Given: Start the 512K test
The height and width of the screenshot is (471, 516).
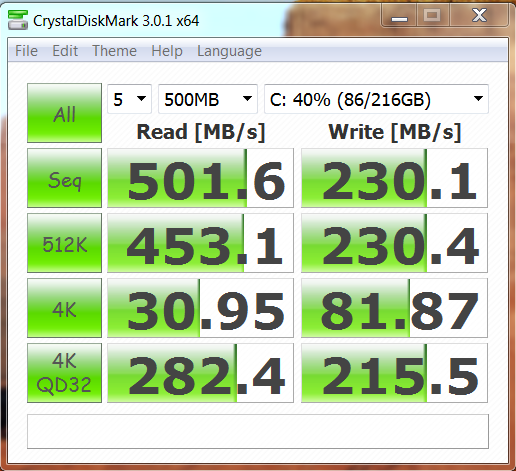Looking at the screenshot, I should pos(64,243).
